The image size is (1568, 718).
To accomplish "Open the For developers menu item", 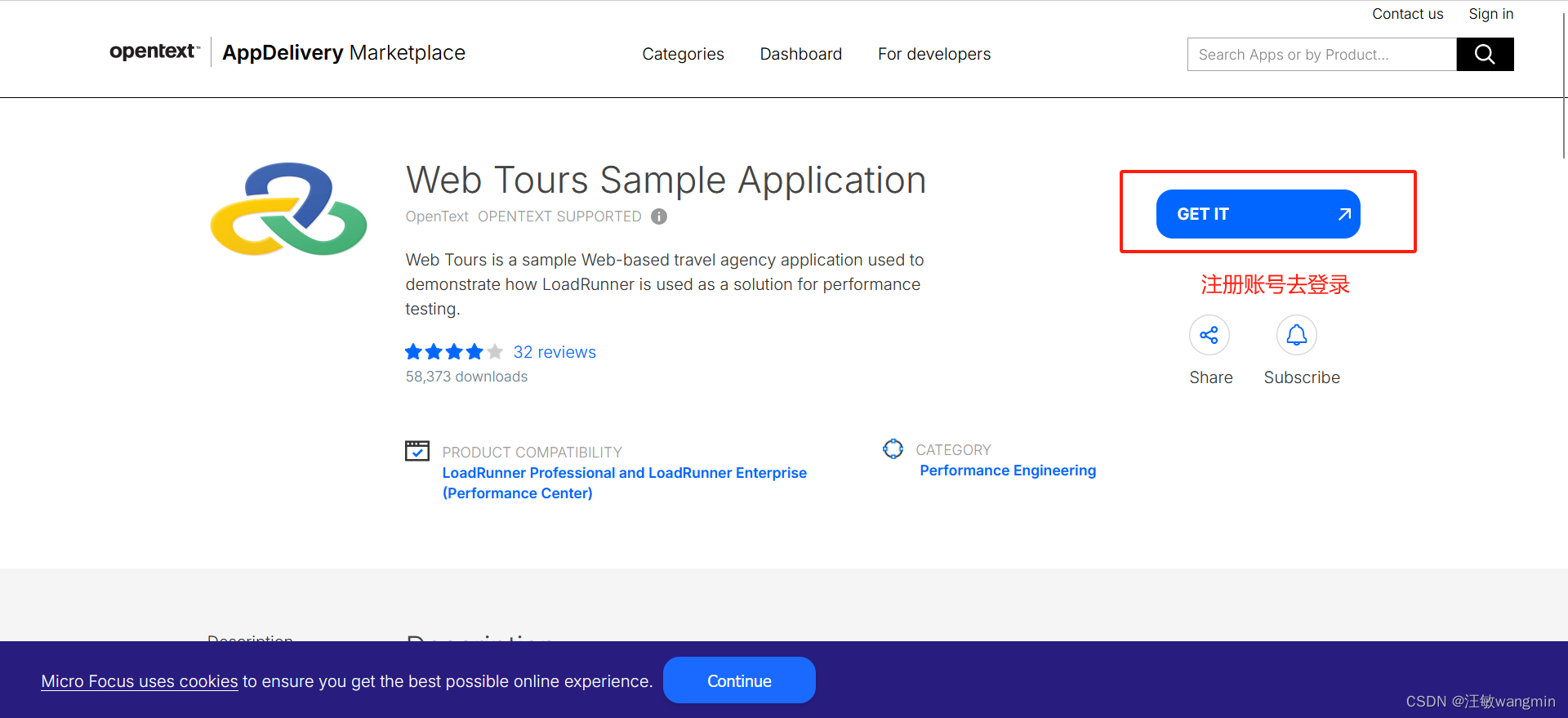I will tap(934, 54).
